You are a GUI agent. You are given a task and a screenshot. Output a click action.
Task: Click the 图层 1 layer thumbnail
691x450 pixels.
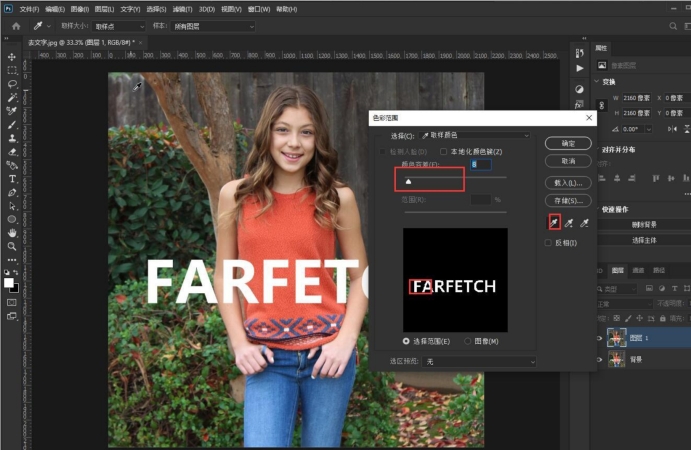coord(617,338)
